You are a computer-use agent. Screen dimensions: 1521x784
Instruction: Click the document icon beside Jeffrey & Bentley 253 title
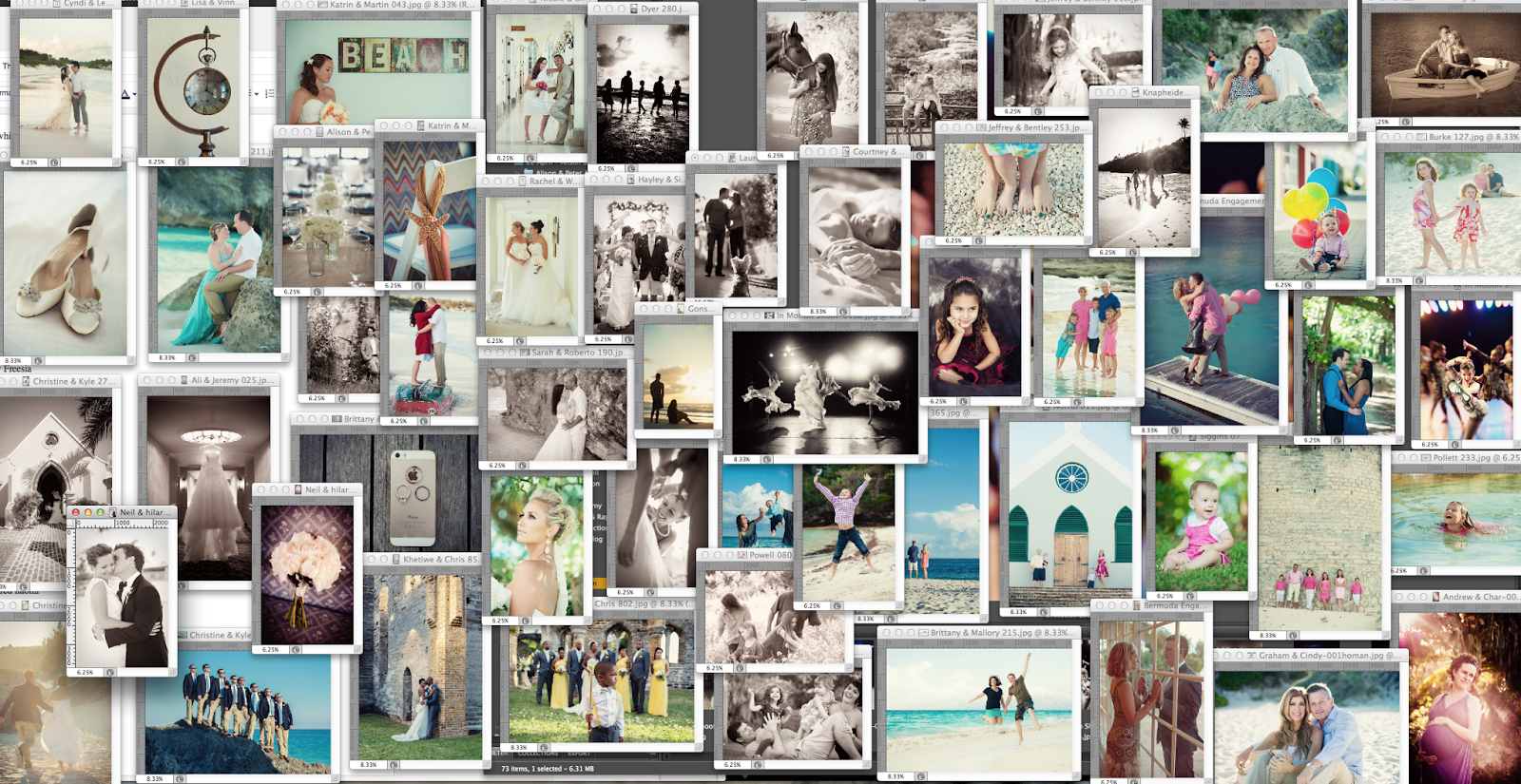[982, 127]
